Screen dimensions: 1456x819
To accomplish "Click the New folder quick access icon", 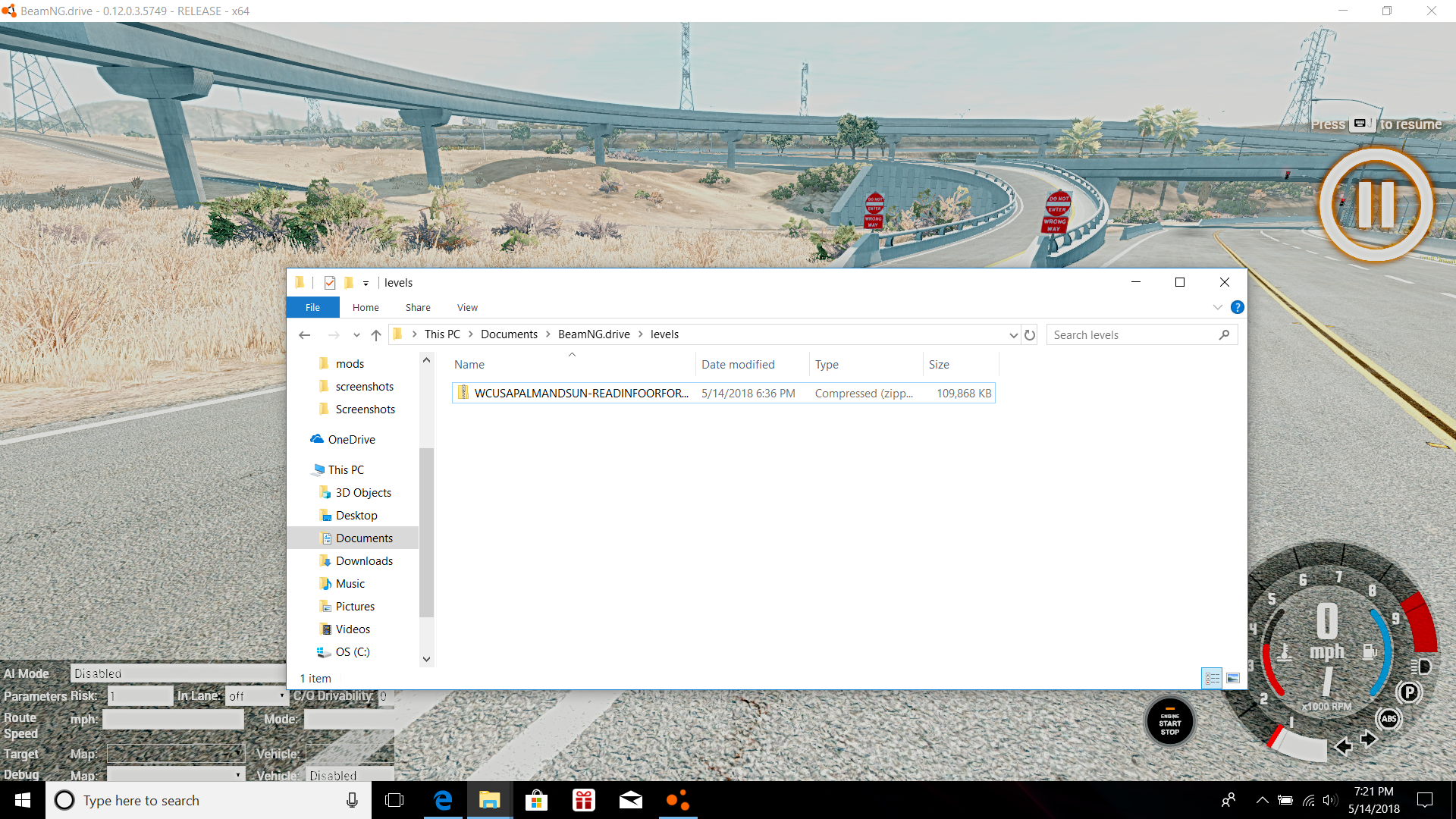I will 348,283.
